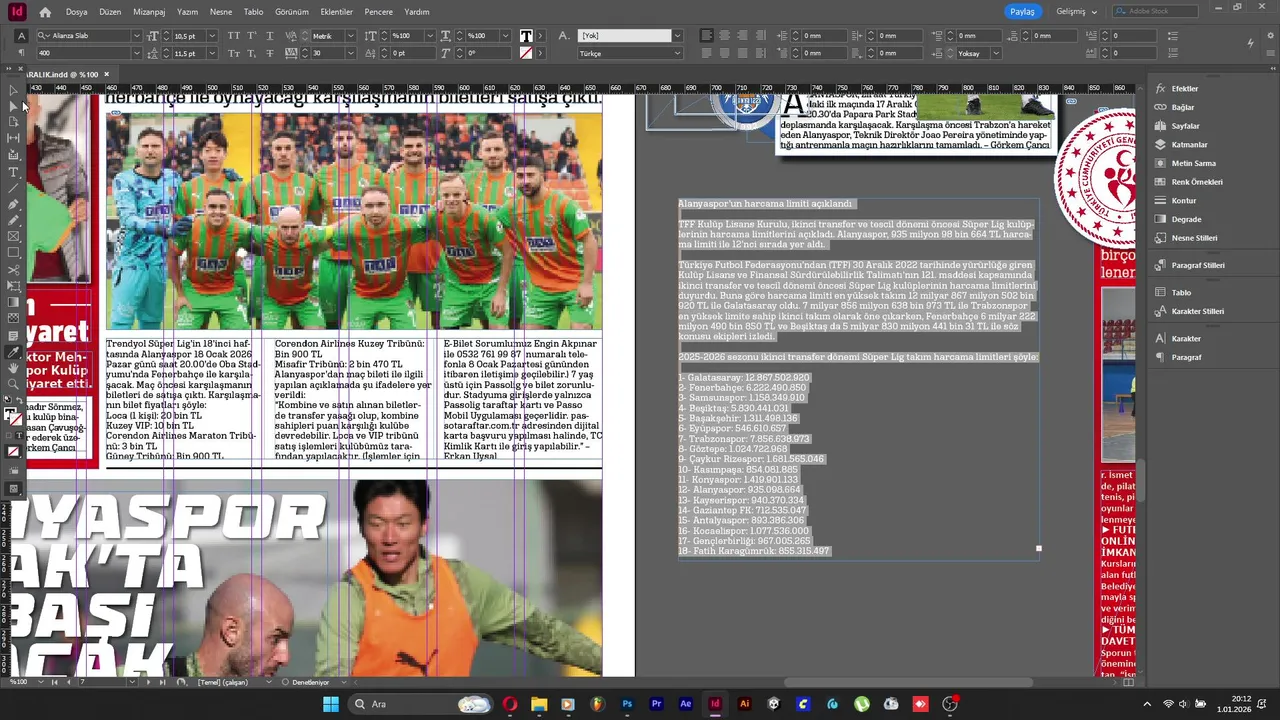Open the Görünüm menu
Image resolution: width=1280 pixels, height=720 pixels.
(292, 12)
